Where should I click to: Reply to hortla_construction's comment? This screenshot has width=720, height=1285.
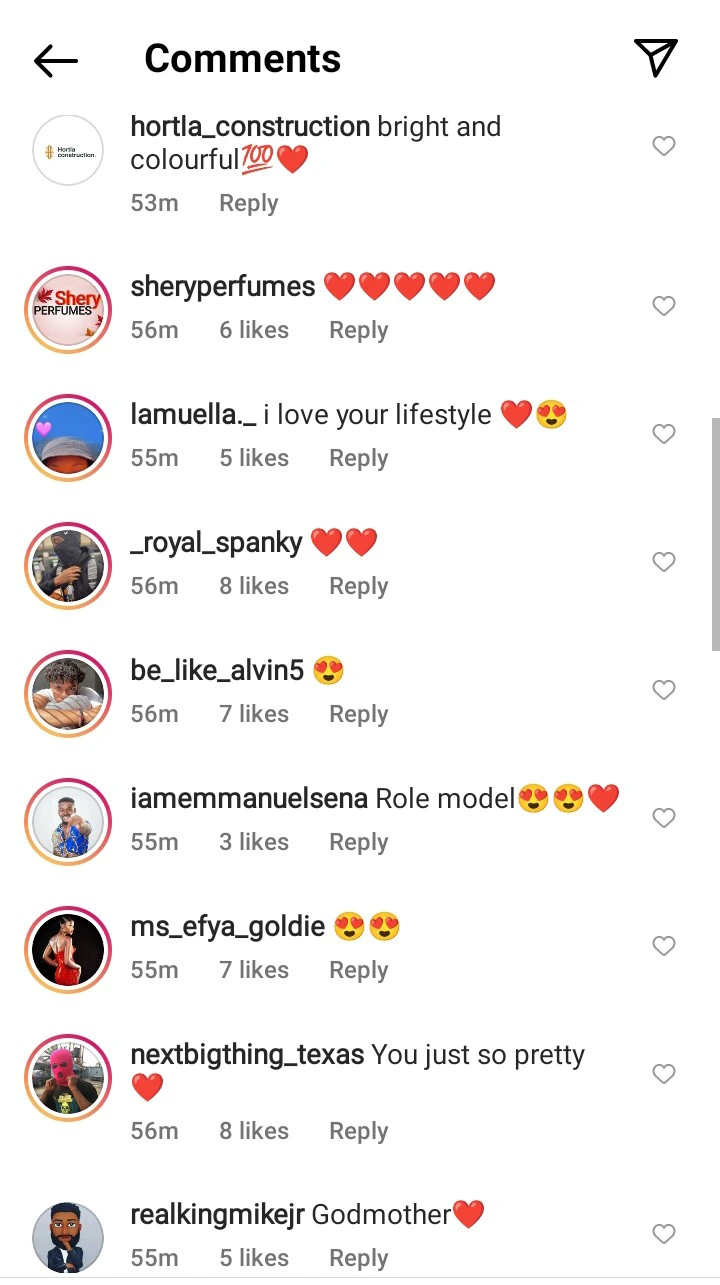248,203
